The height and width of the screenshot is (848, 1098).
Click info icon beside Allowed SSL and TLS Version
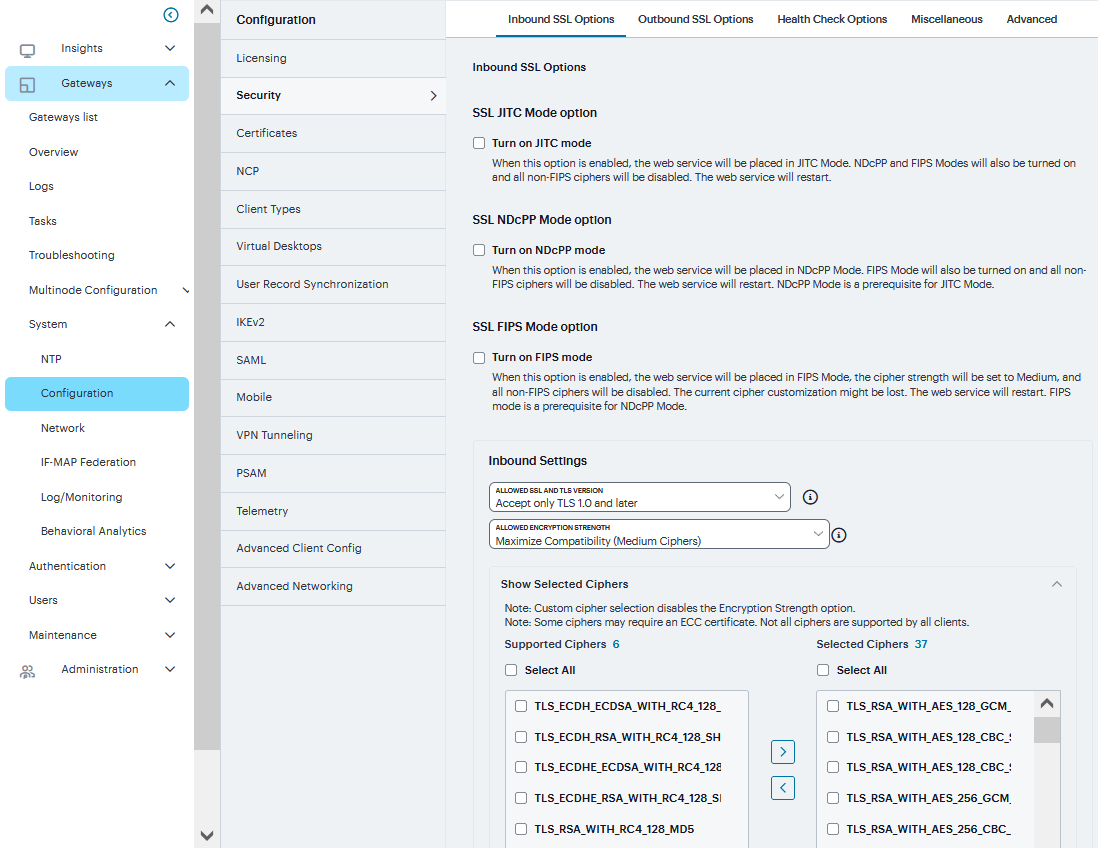(x=811, y=497)
